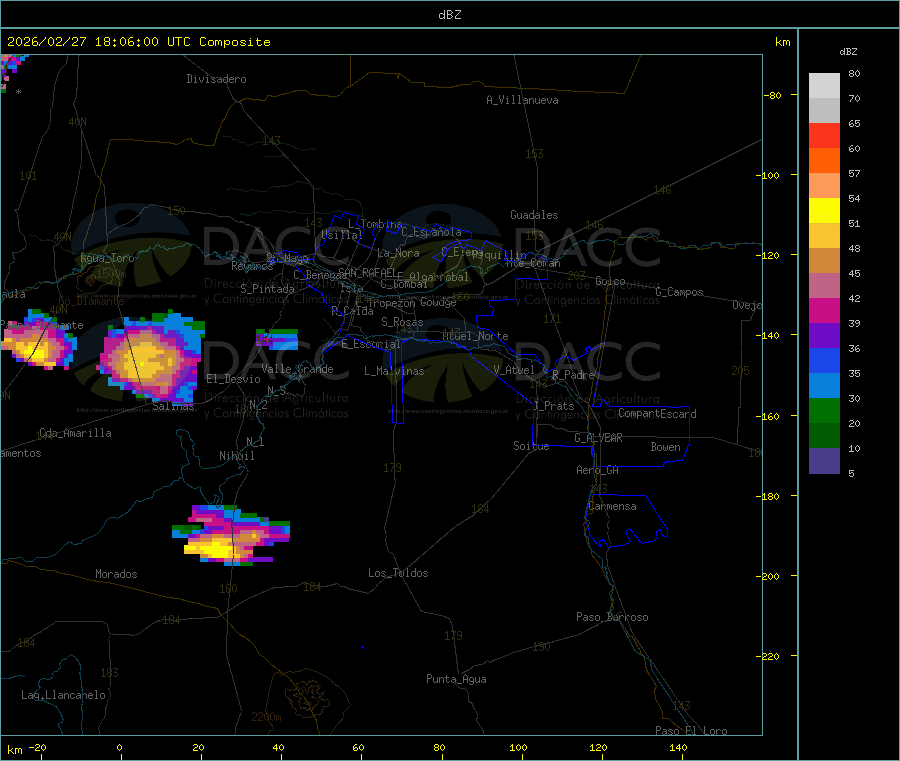Screen dimensions: 900x761
Task: Click the Divisadero place label
Action: 216,79
